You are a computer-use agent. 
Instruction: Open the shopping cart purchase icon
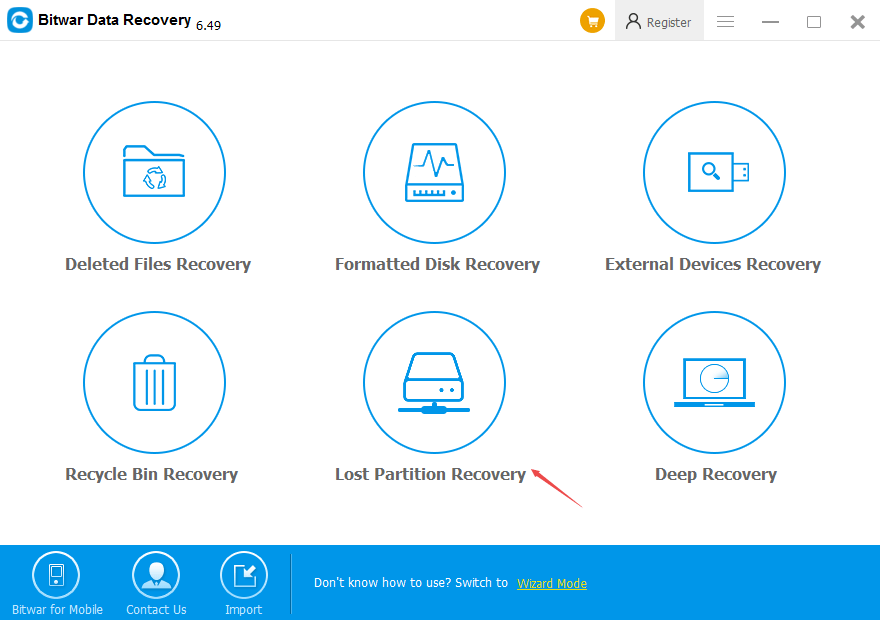click(592, 21)
